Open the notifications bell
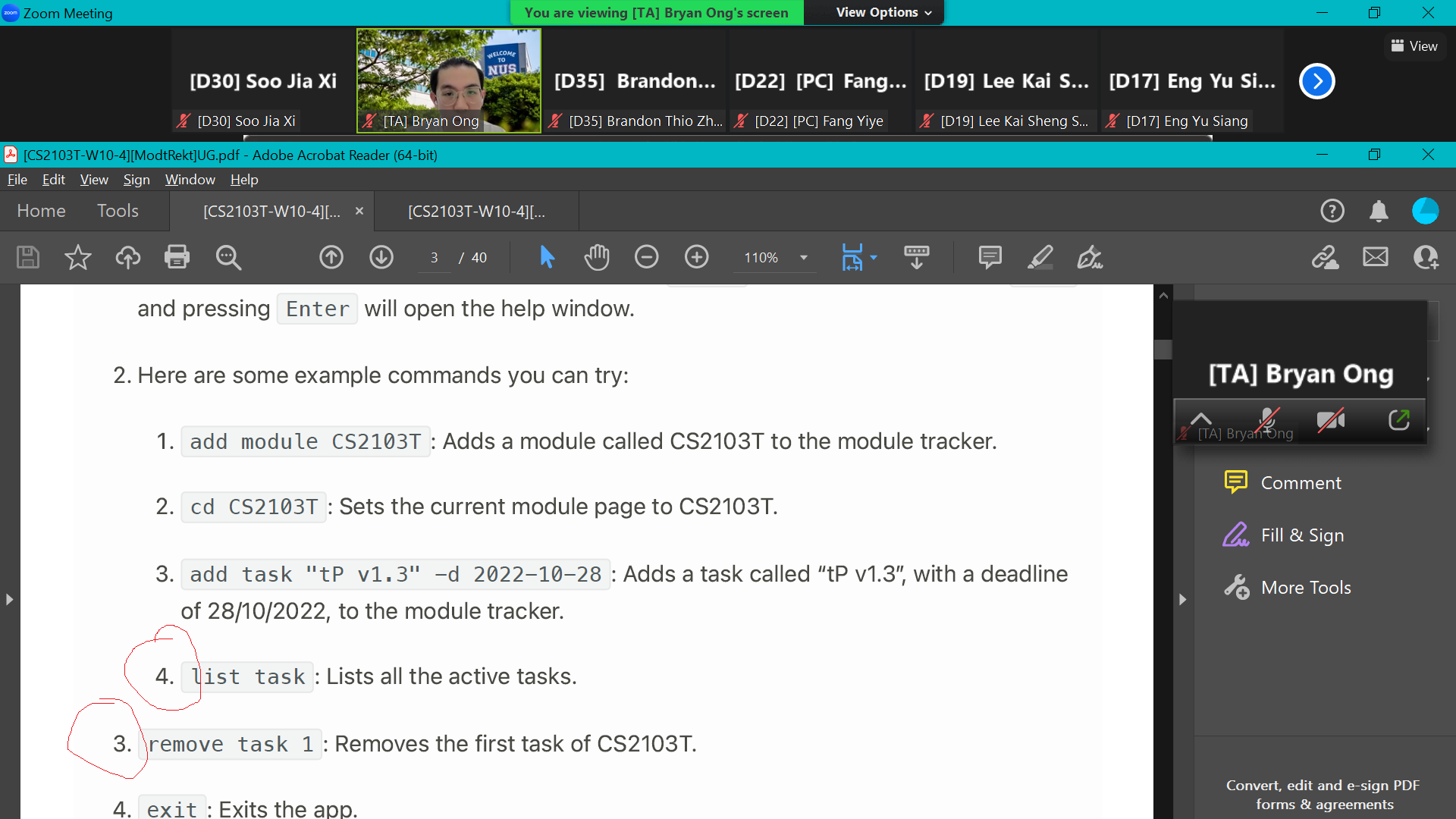 click(1379, 211)
